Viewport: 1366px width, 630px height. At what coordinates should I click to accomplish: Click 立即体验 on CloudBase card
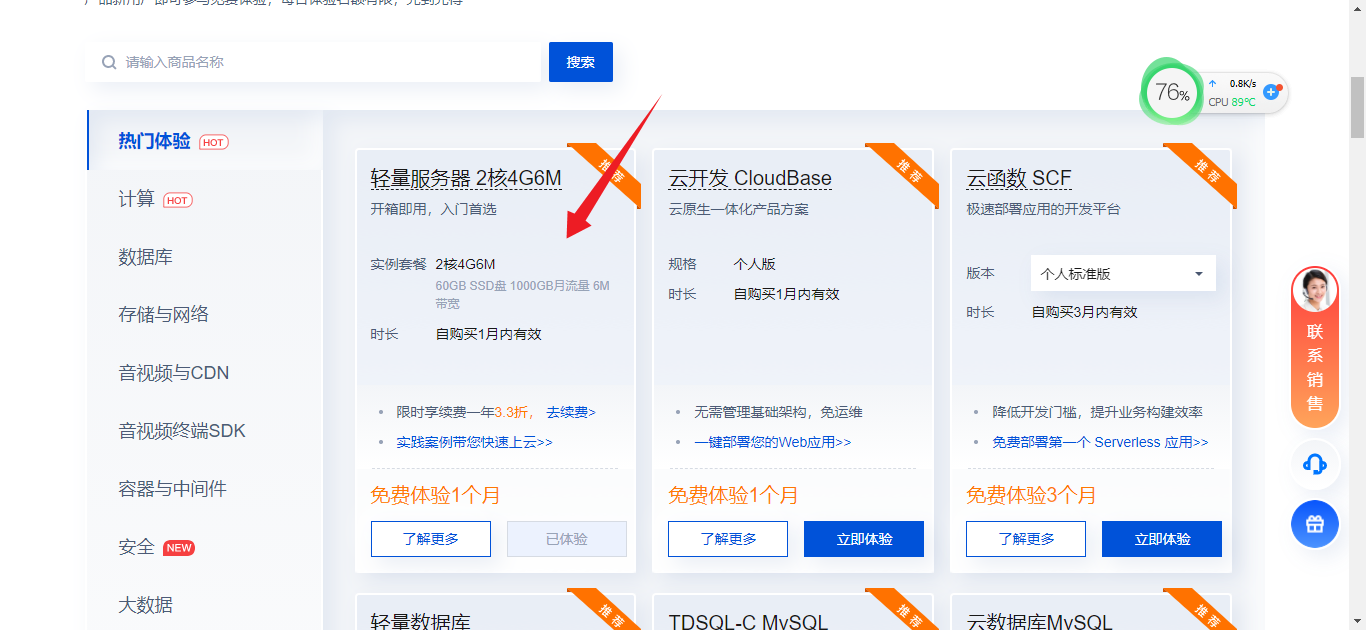(864, 539)
